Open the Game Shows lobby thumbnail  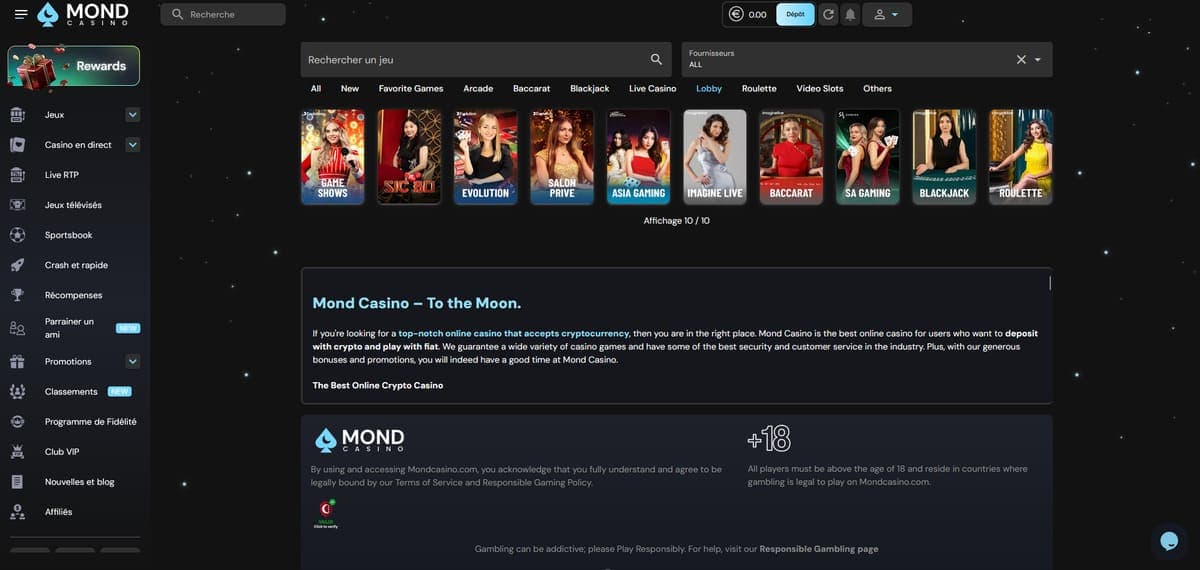coord(333,157)
